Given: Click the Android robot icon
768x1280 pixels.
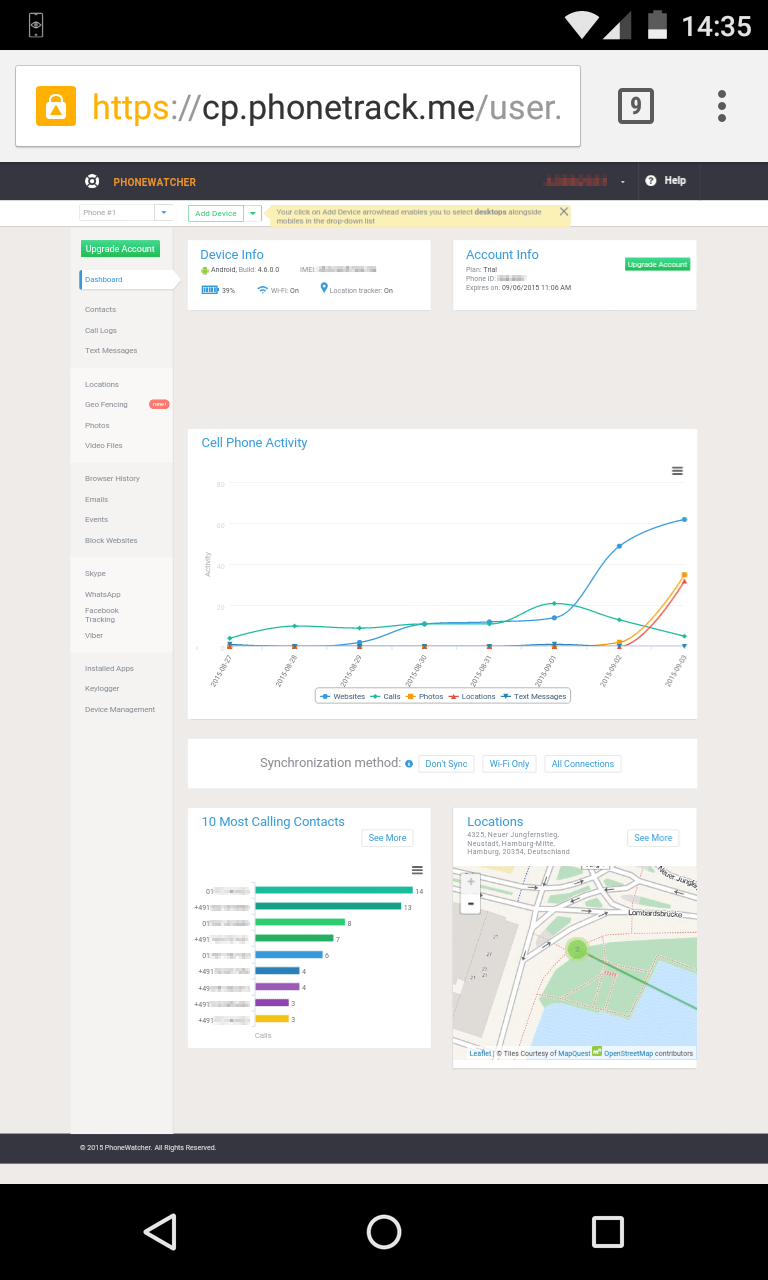Looking at the screenshot, I should point(205,270).
